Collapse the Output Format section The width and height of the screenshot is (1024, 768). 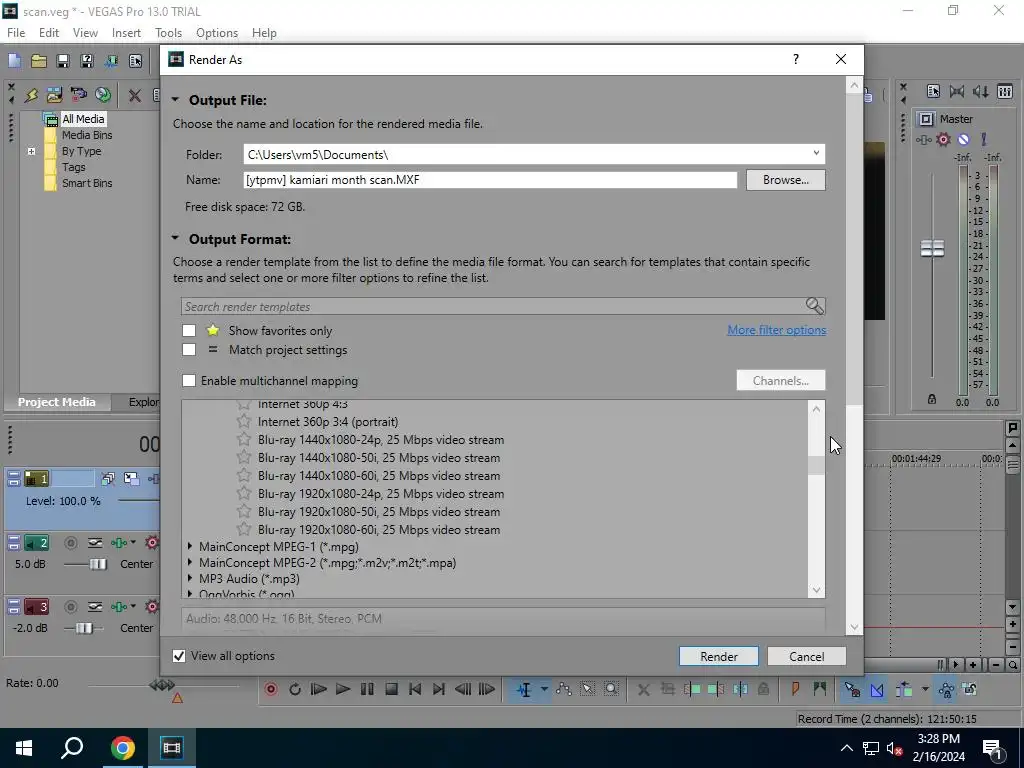175,238
